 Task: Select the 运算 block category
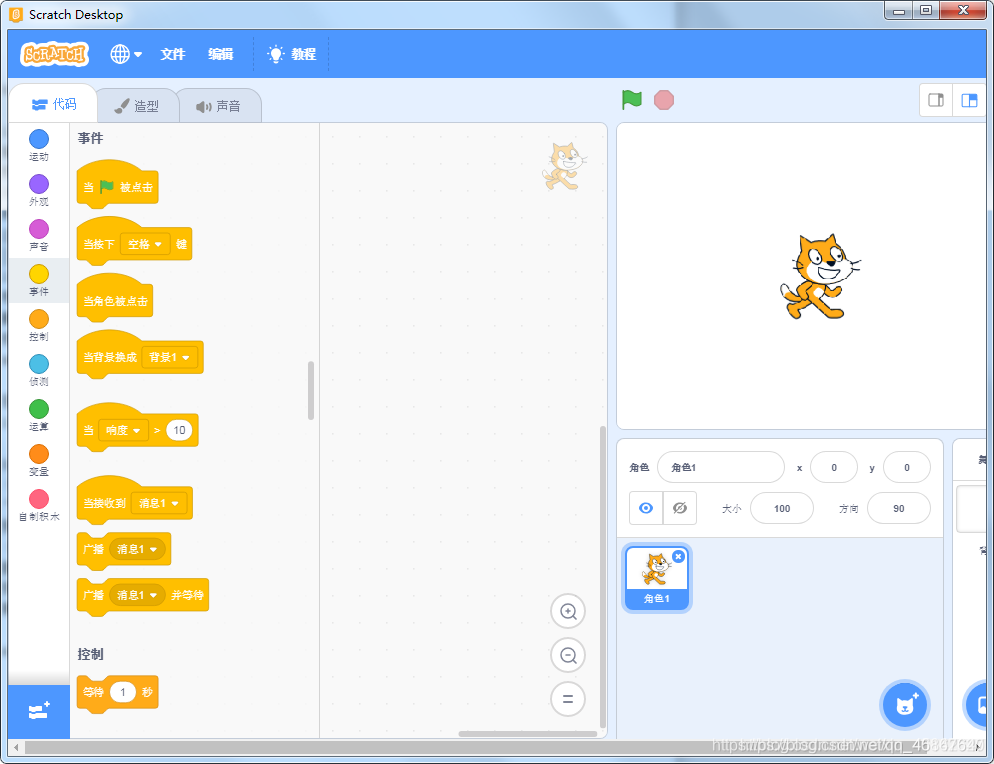tap(39, 415)
